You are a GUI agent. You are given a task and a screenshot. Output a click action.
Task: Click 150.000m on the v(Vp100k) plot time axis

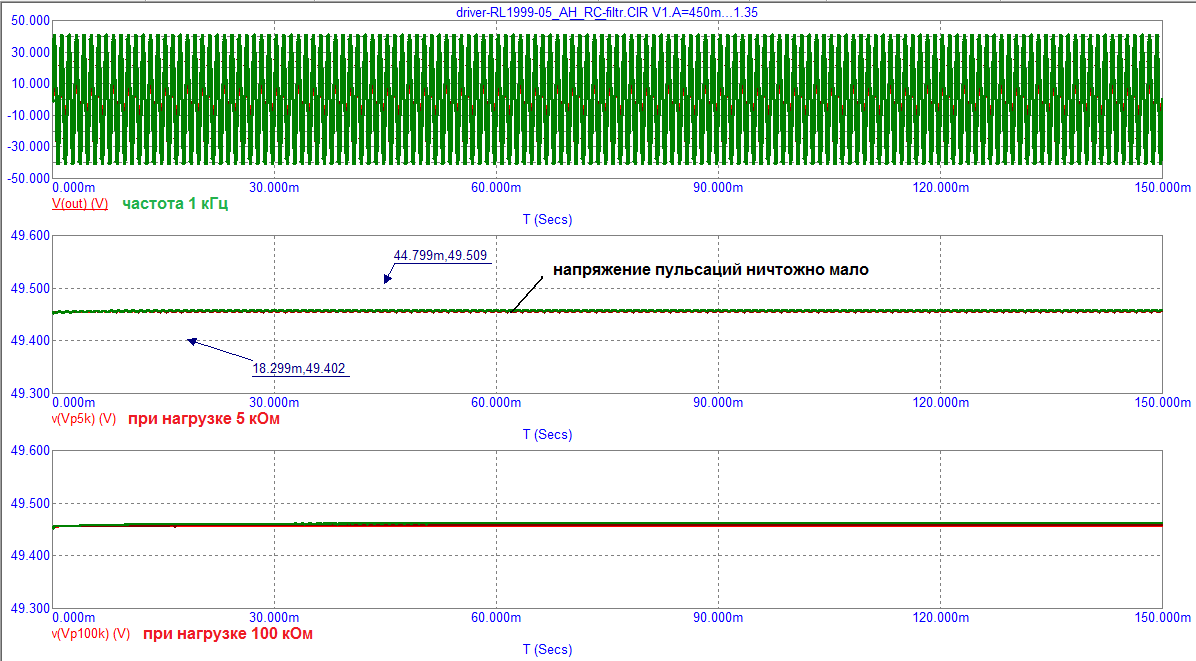[x=1162, y=618]
